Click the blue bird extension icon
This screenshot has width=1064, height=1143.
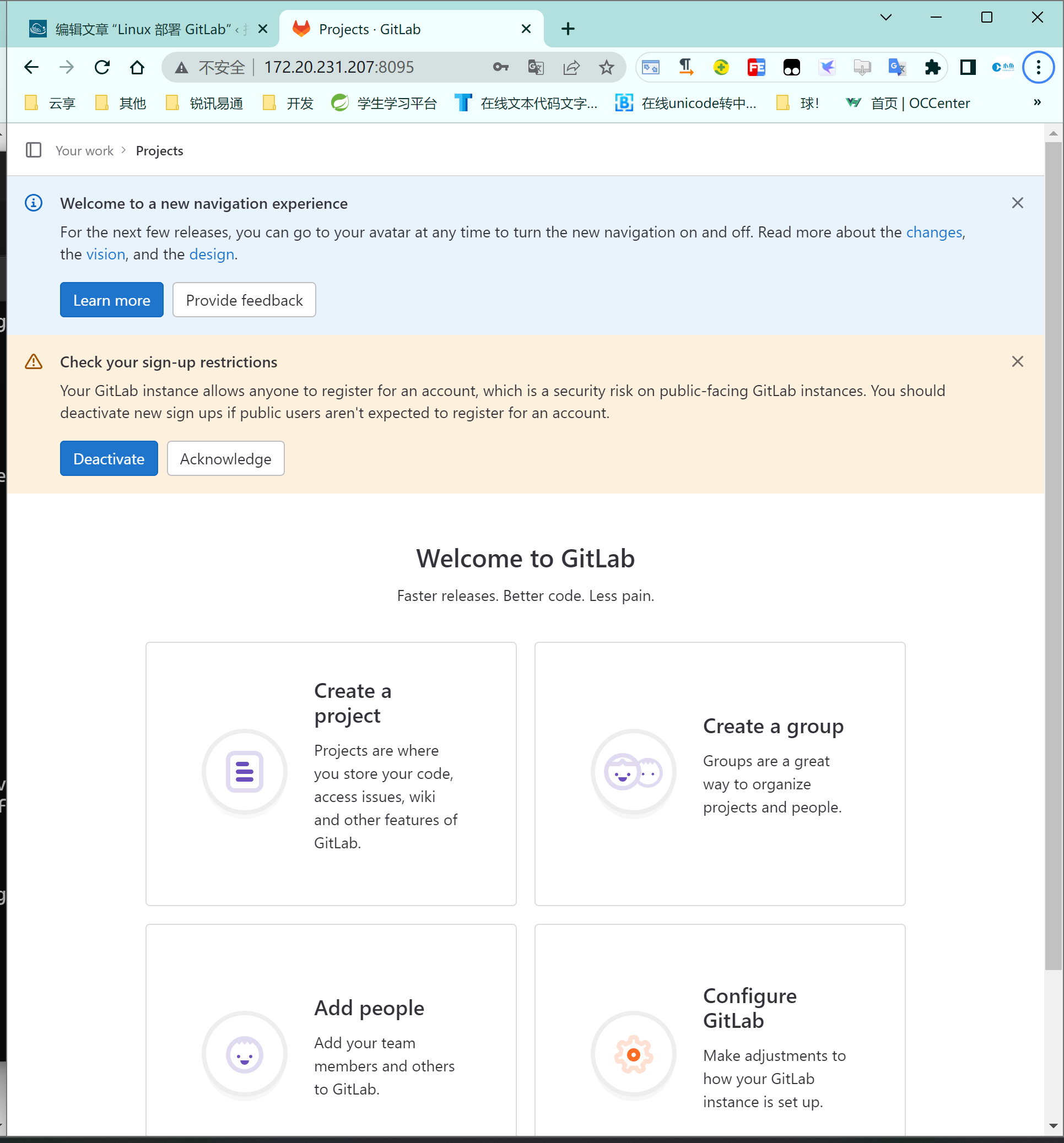[827, 67]
